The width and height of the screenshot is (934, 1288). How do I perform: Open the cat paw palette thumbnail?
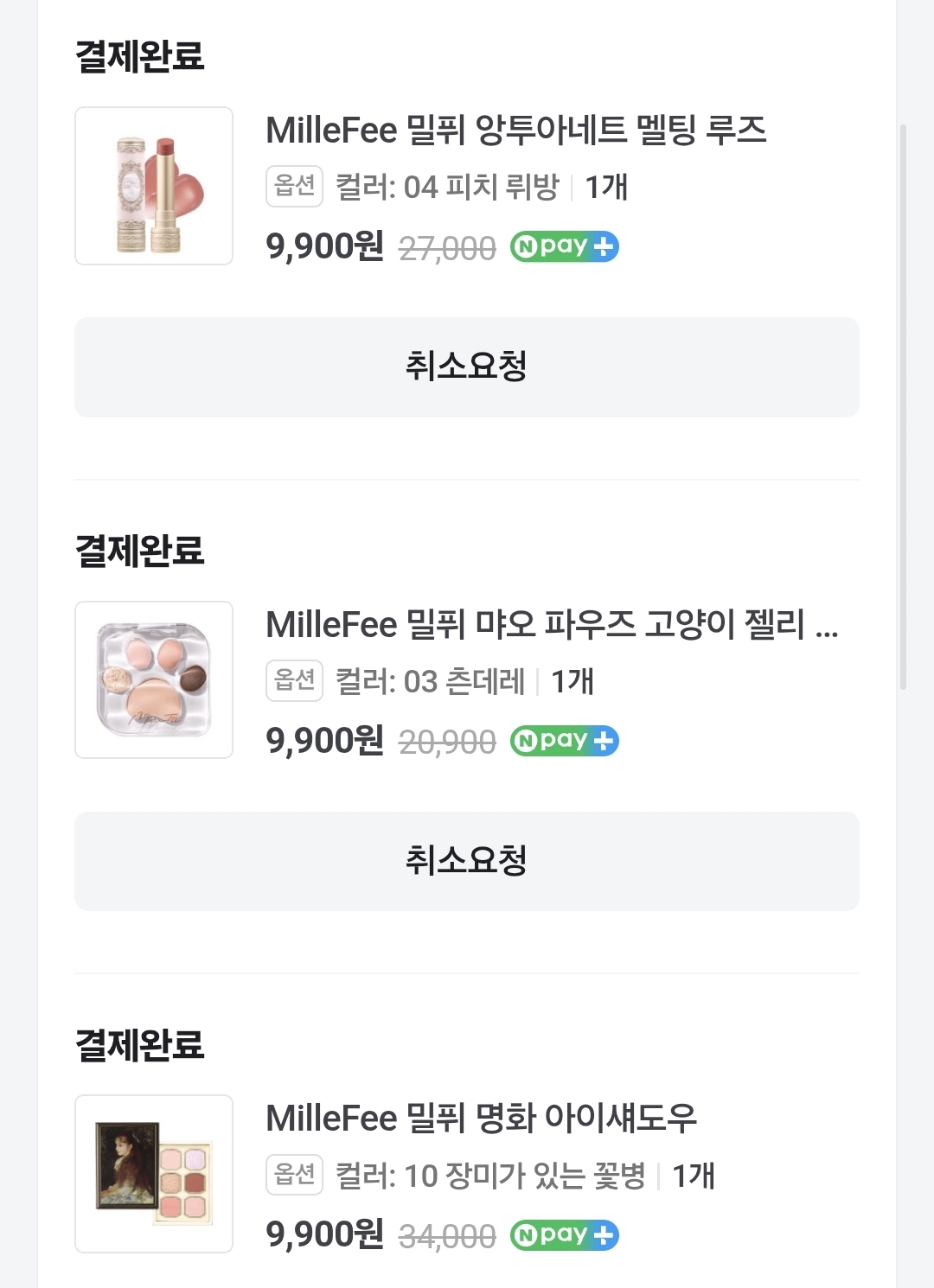[154, 680]
